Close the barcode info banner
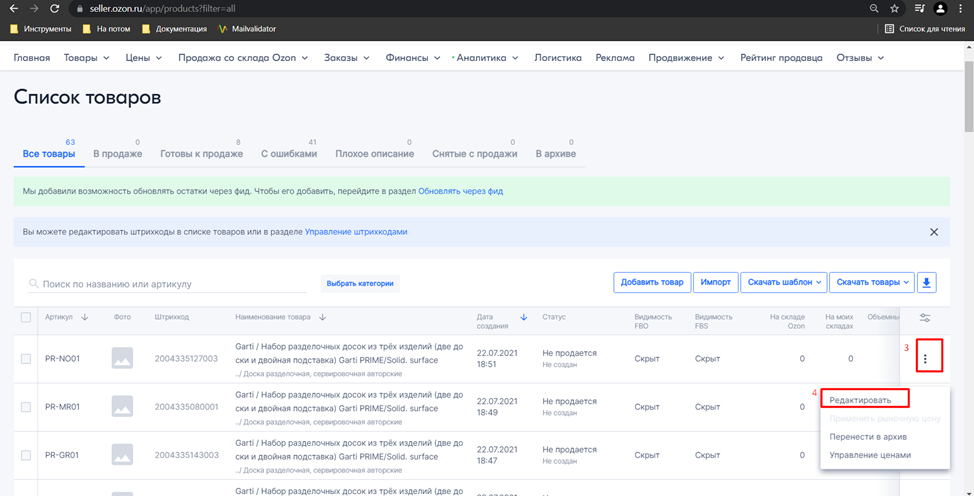 (x=934, y=232)
